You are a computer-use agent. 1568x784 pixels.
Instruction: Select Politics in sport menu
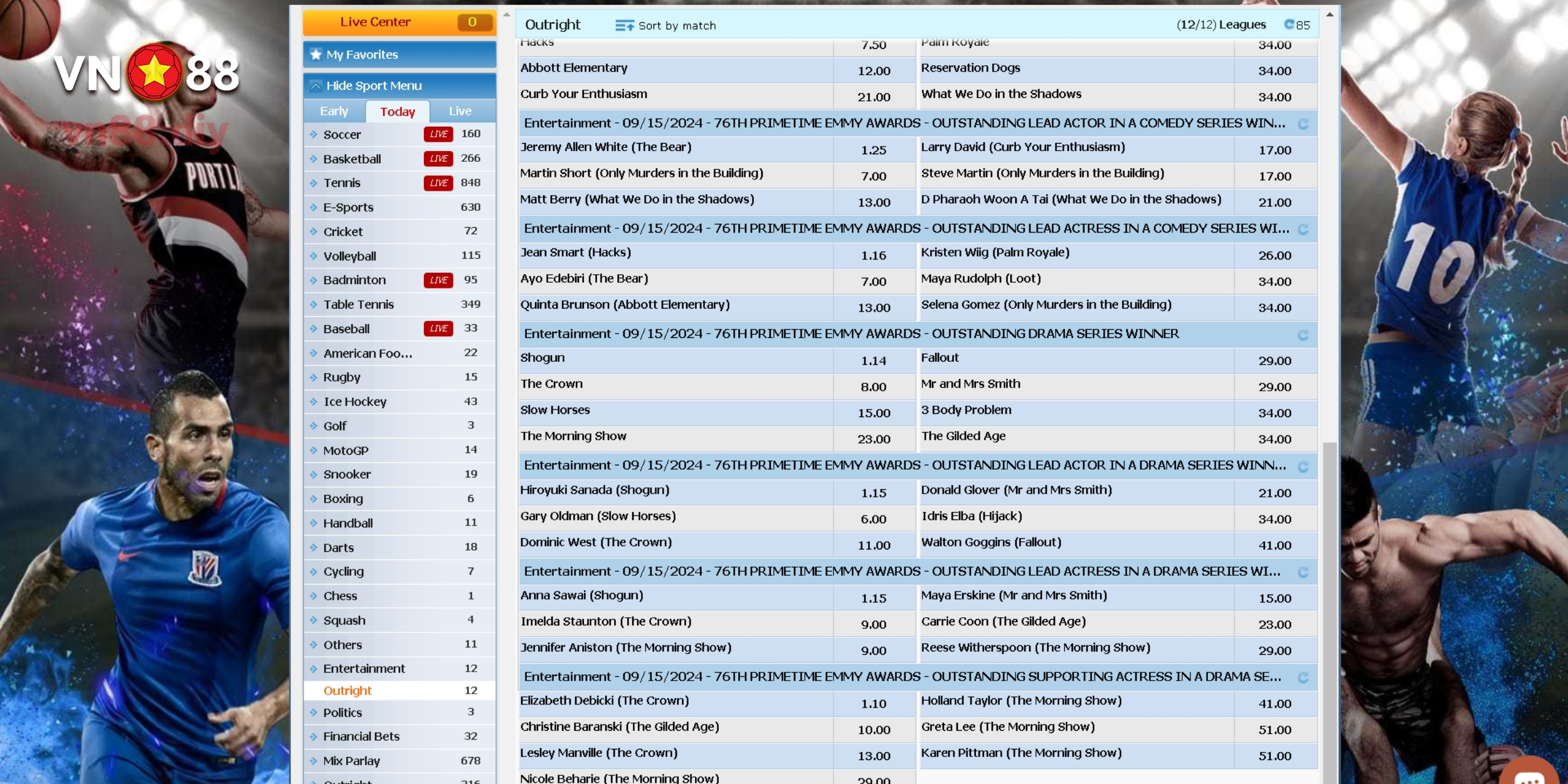(x=400, y=712)
